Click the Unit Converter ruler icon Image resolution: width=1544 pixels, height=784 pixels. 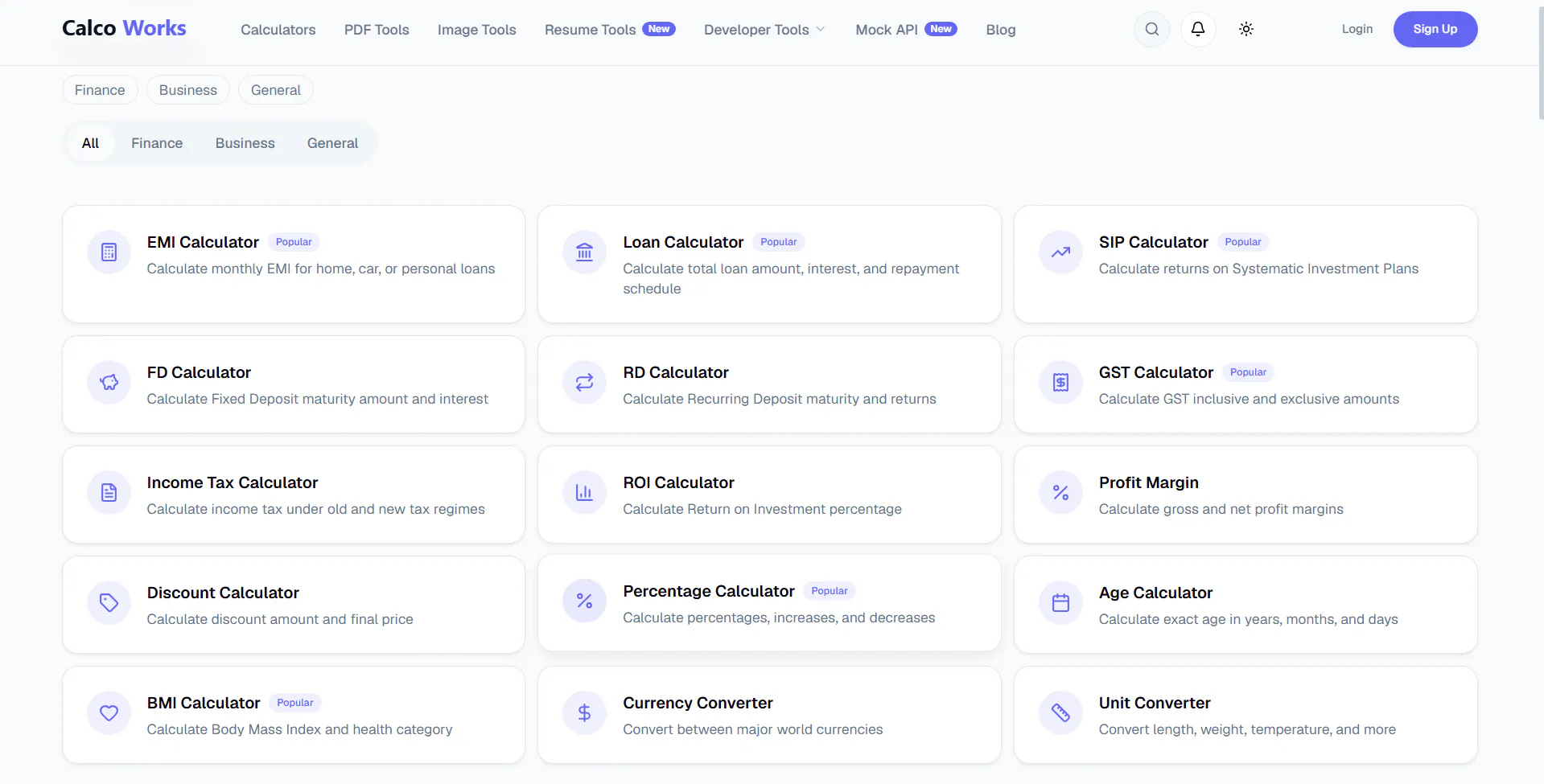tap(1061, 713)
